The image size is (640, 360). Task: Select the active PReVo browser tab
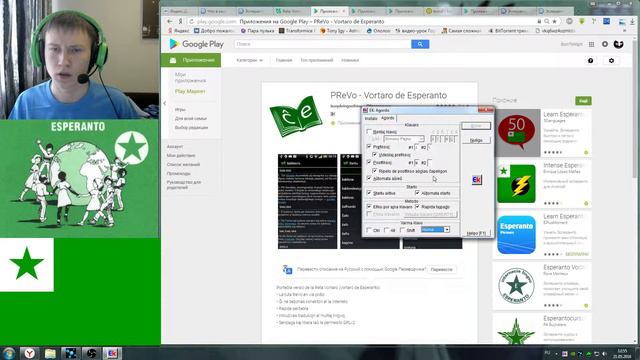pos(329,11)
